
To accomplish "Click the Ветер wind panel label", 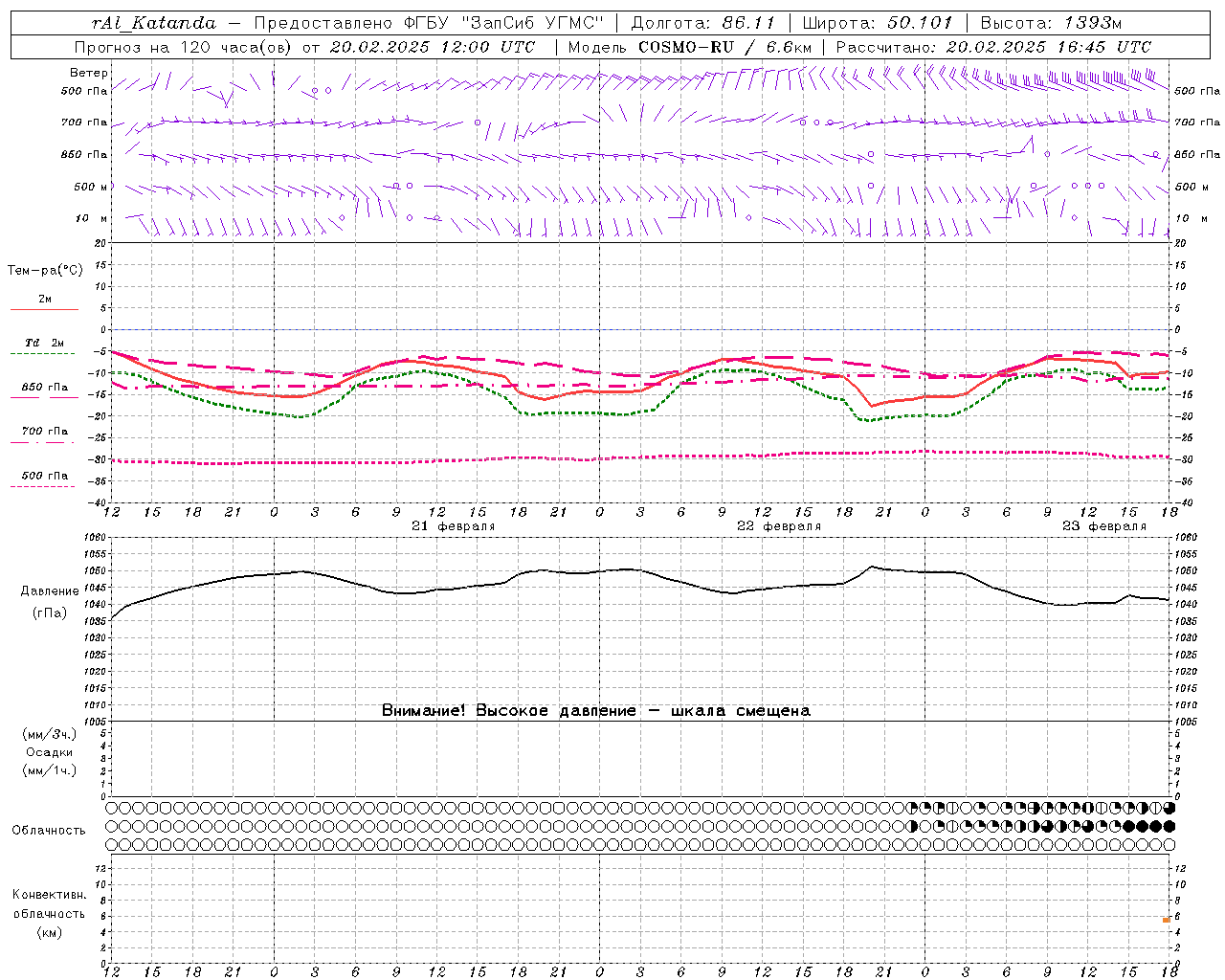I will coord(89,73).
